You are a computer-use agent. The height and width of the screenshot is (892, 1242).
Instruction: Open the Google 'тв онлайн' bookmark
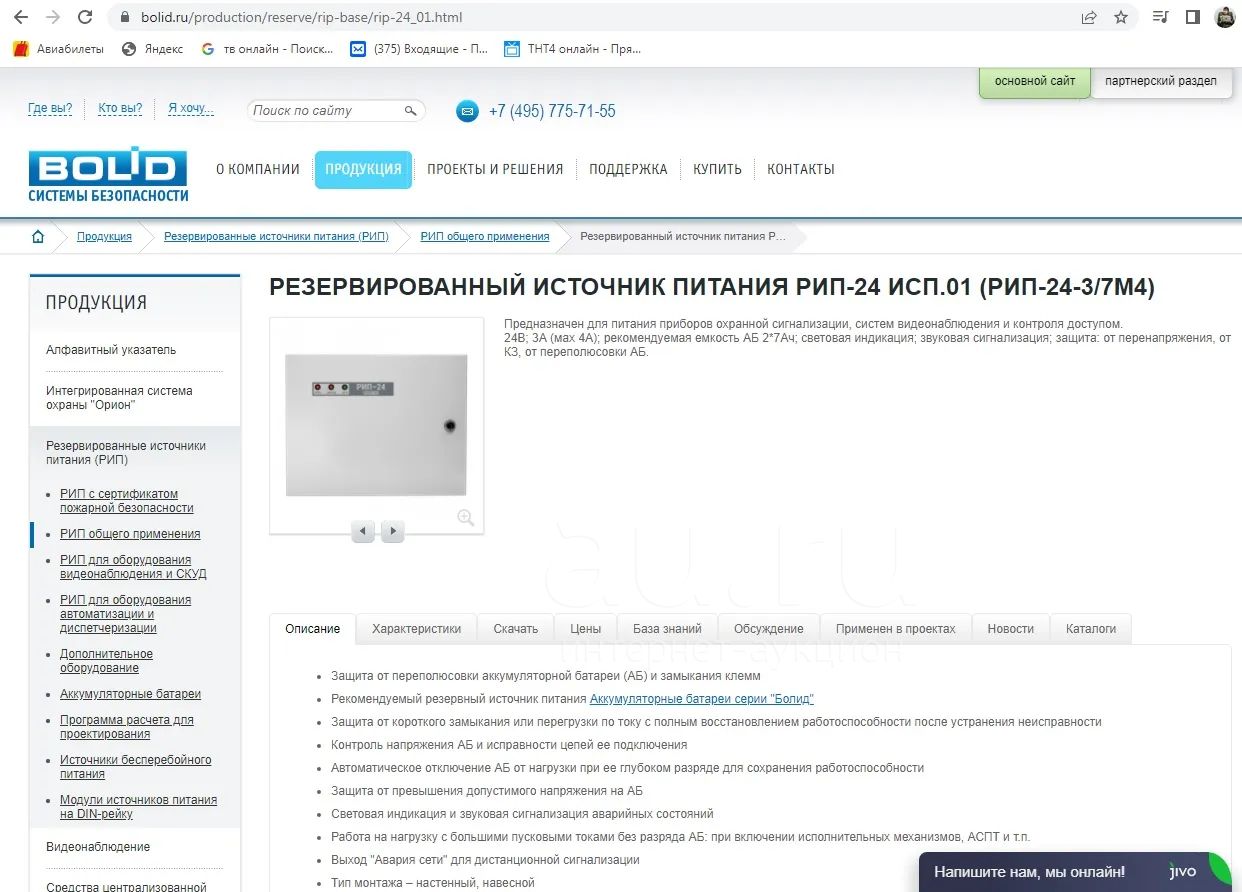point(267,49)
